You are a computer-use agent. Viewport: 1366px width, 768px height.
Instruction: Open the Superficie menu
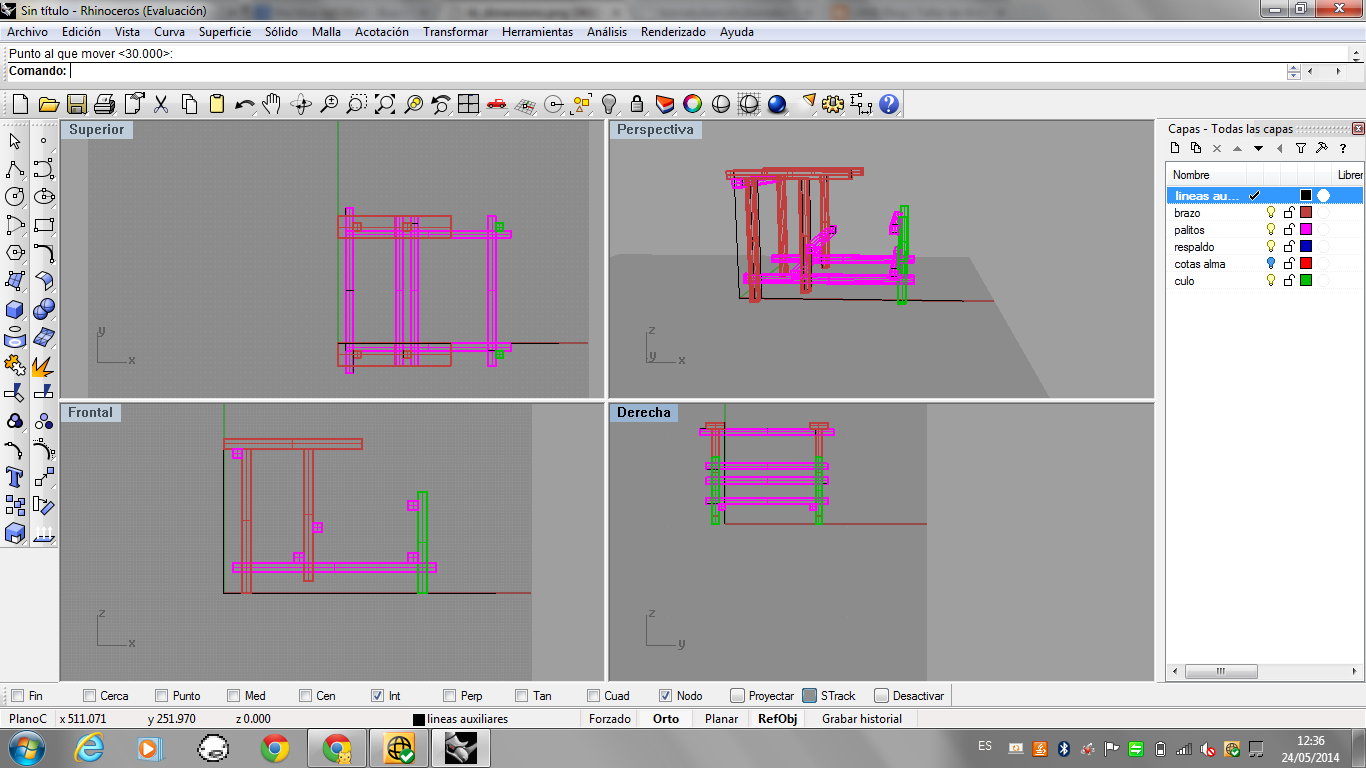coord(225,32)
